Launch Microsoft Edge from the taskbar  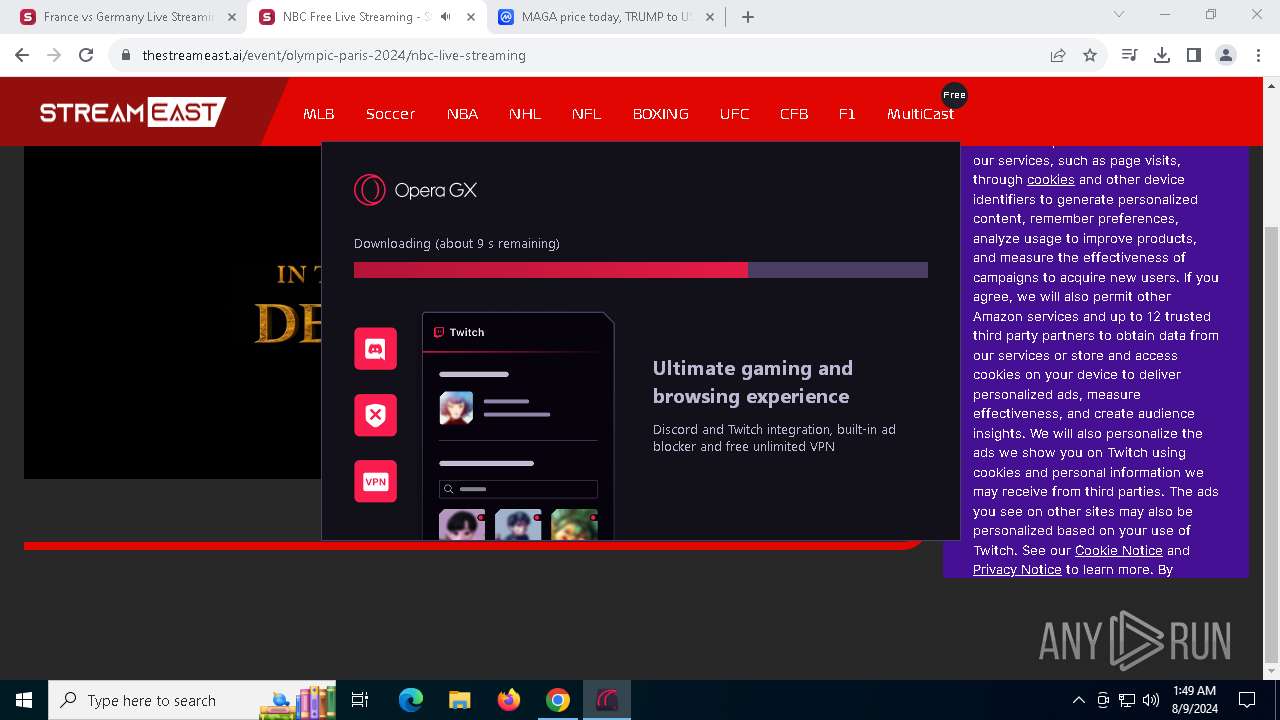pos(411,700)
